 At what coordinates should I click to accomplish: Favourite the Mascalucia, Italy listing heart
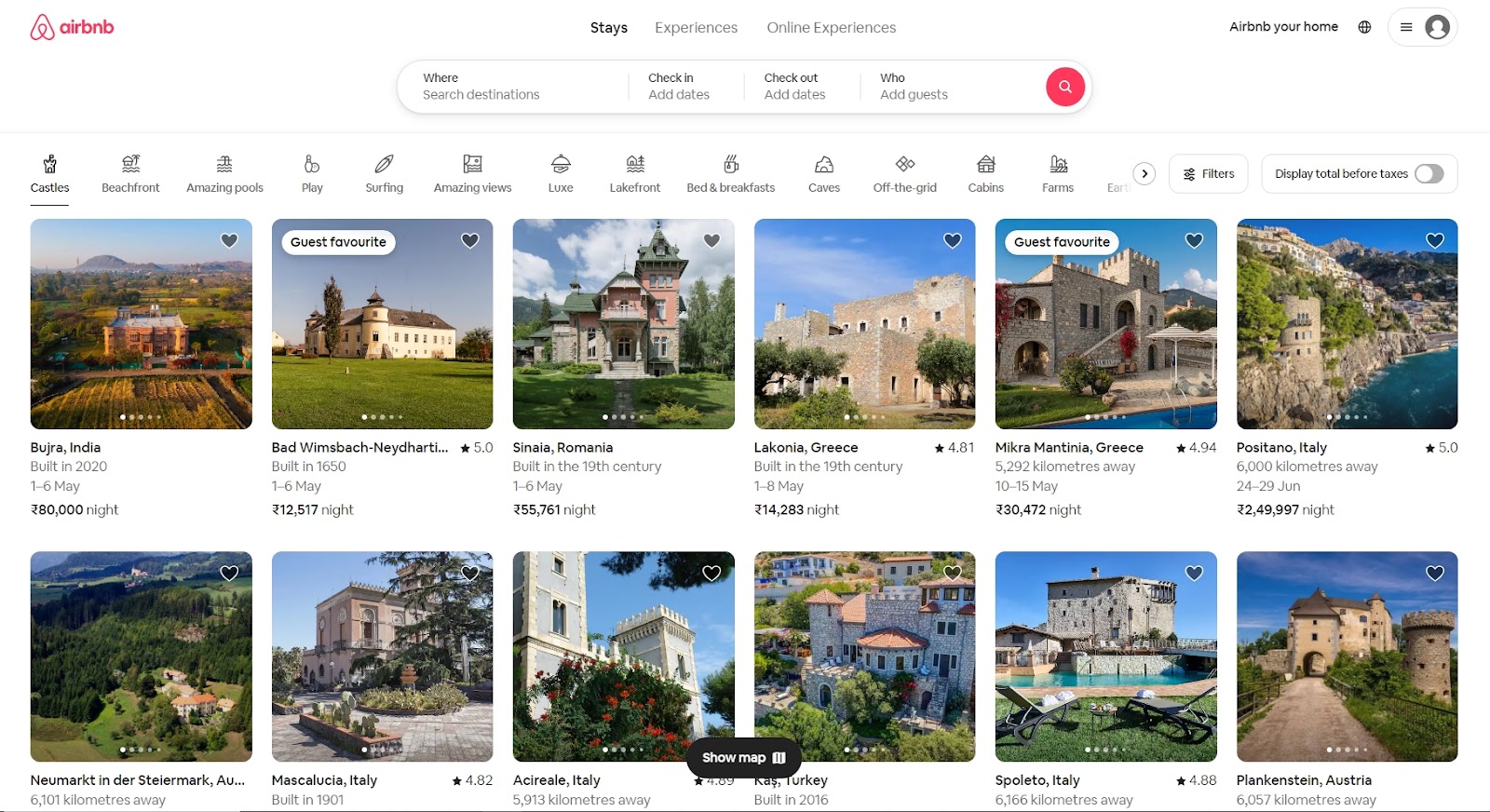click(x=470, y=574)
